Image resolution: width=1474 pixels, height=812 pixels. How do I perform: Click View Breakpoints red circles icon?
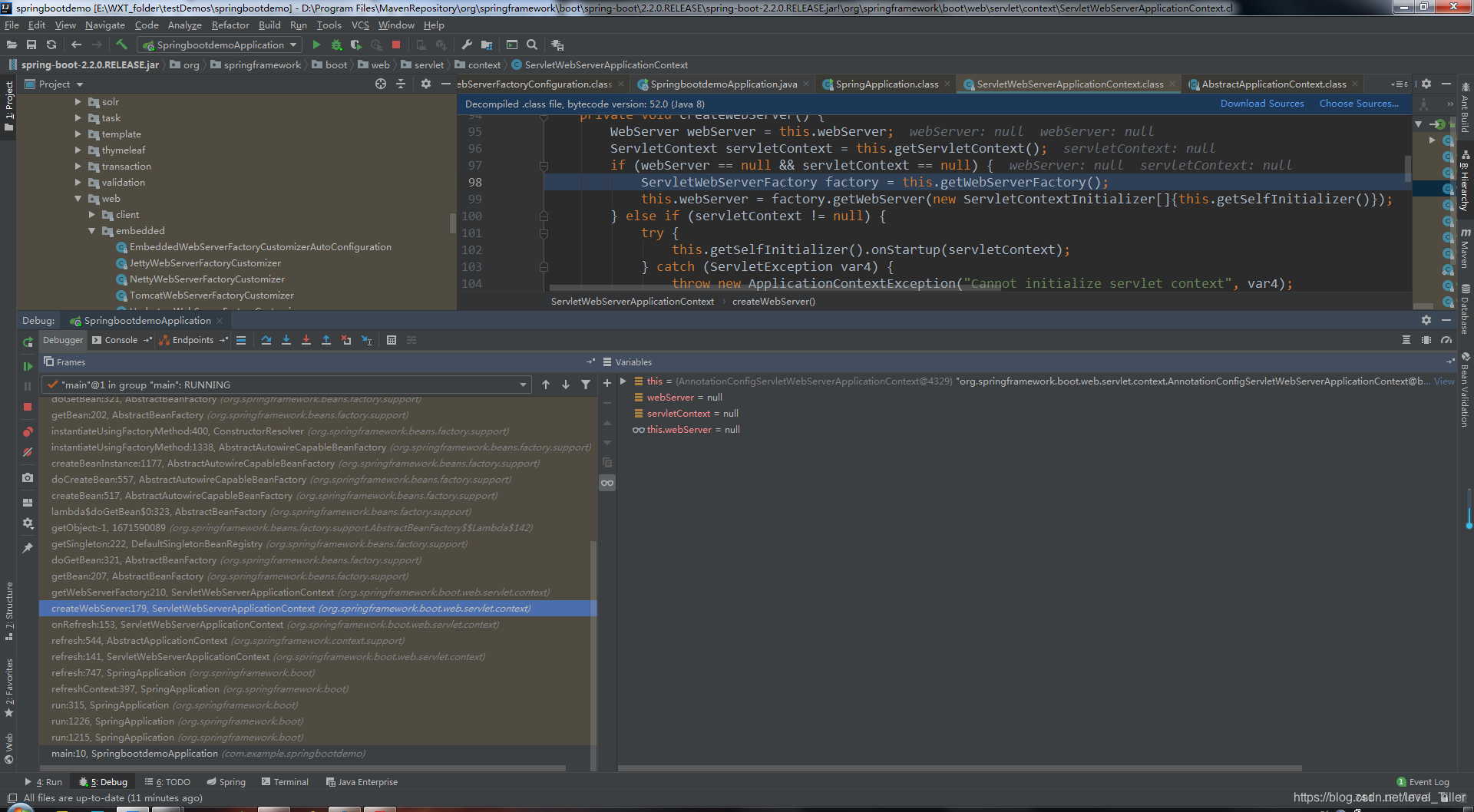click(28, 431)
